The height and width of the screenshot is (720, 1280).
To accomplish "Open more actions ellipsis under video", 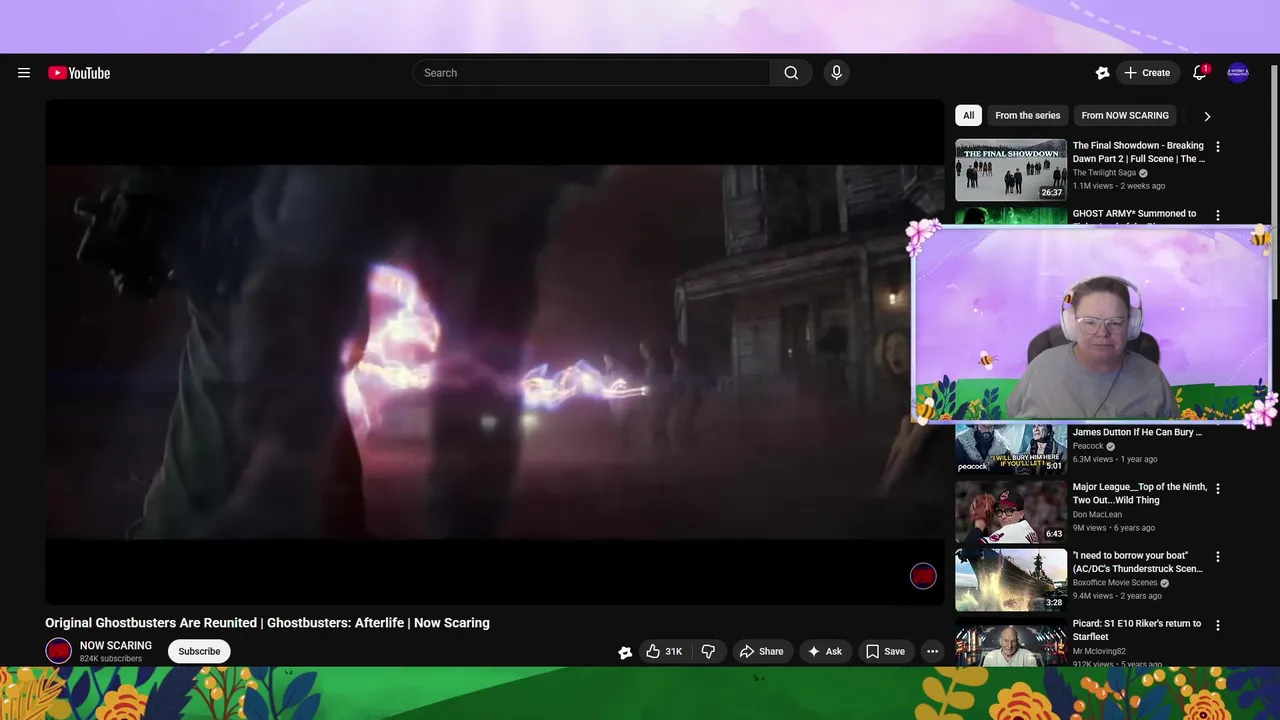I will pyautogui.click(x=932, y=651).
